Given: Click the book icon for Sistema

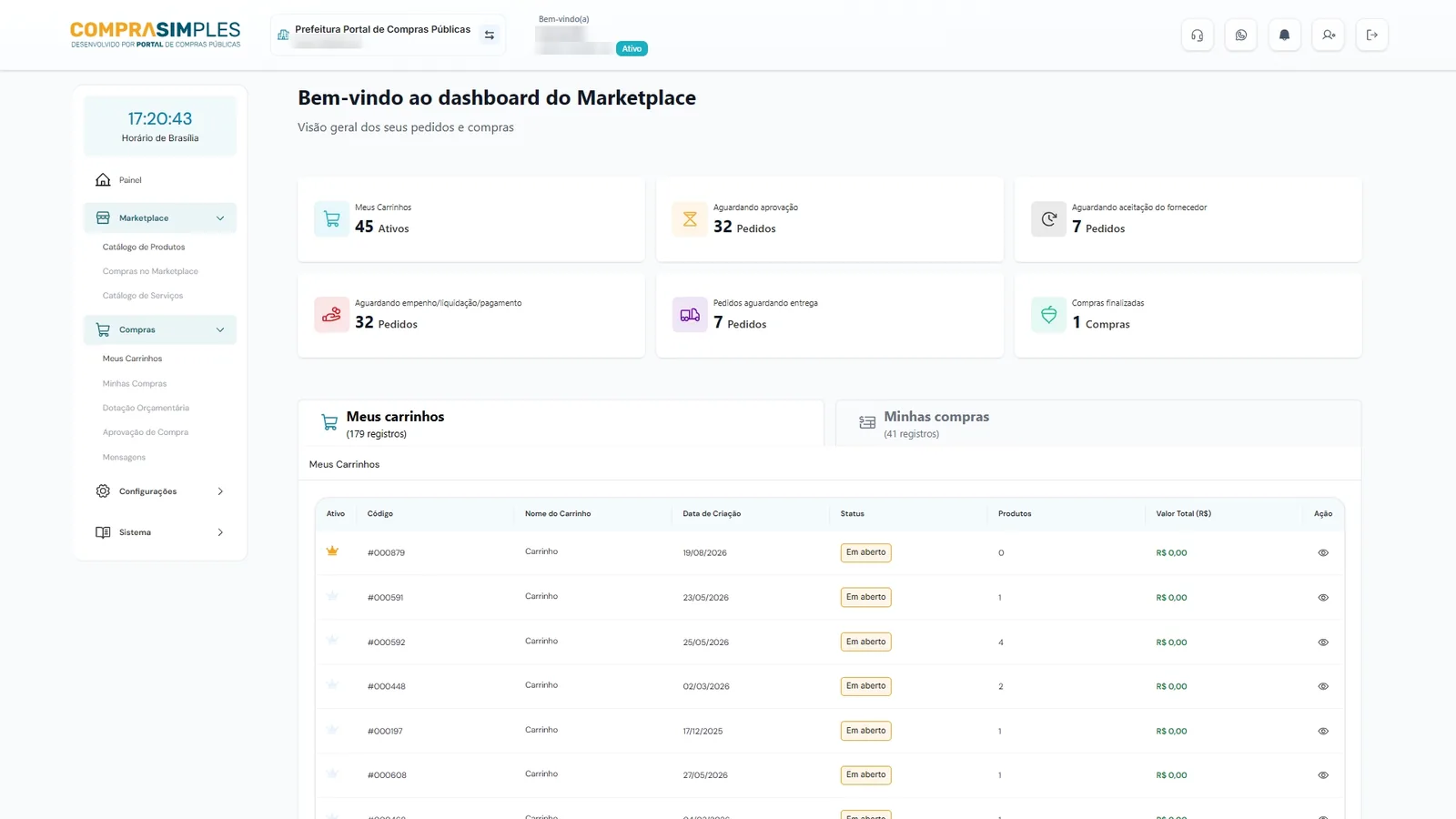Looking at the screenshot, I should pyautogui.click(x=103, y=532).
